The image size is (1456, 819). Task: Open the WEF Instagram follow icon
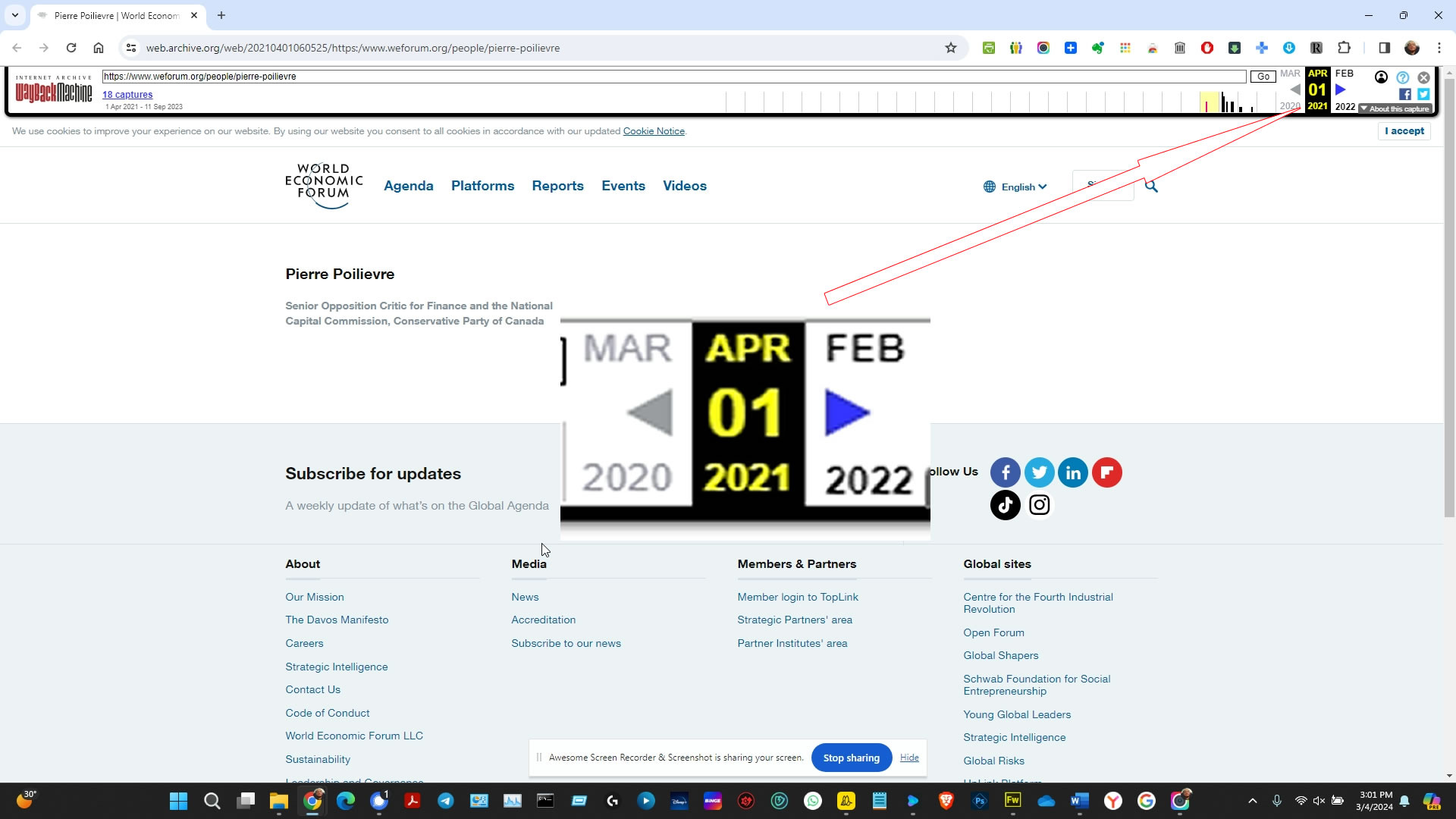point(1039,505)
